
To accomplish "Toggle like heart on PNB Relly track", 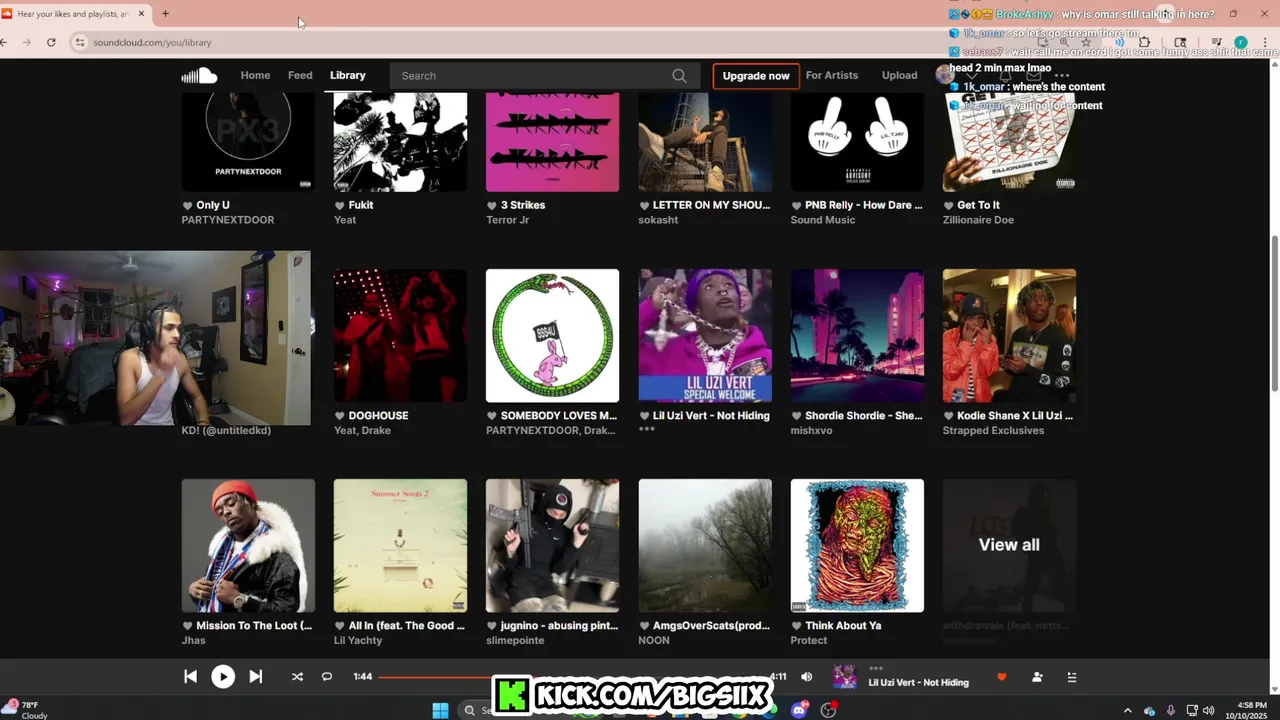I will 796,205.
